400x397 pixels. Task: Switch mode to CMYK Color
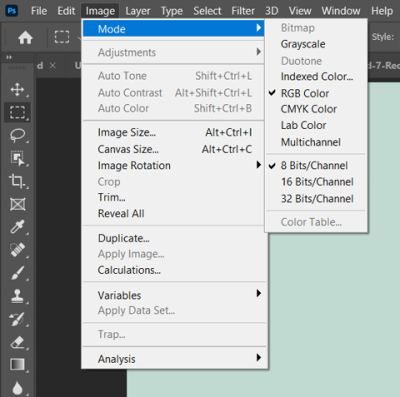[316, 109]
